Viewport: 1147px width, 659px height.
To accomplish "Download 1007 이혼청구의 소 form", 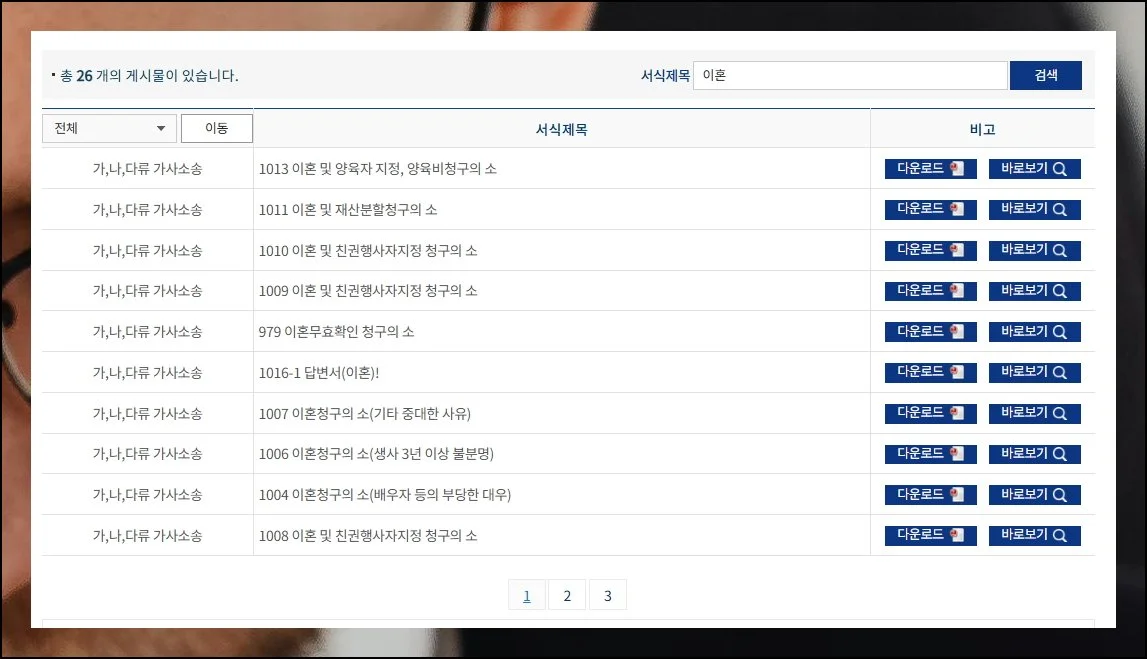I will 930,414.
